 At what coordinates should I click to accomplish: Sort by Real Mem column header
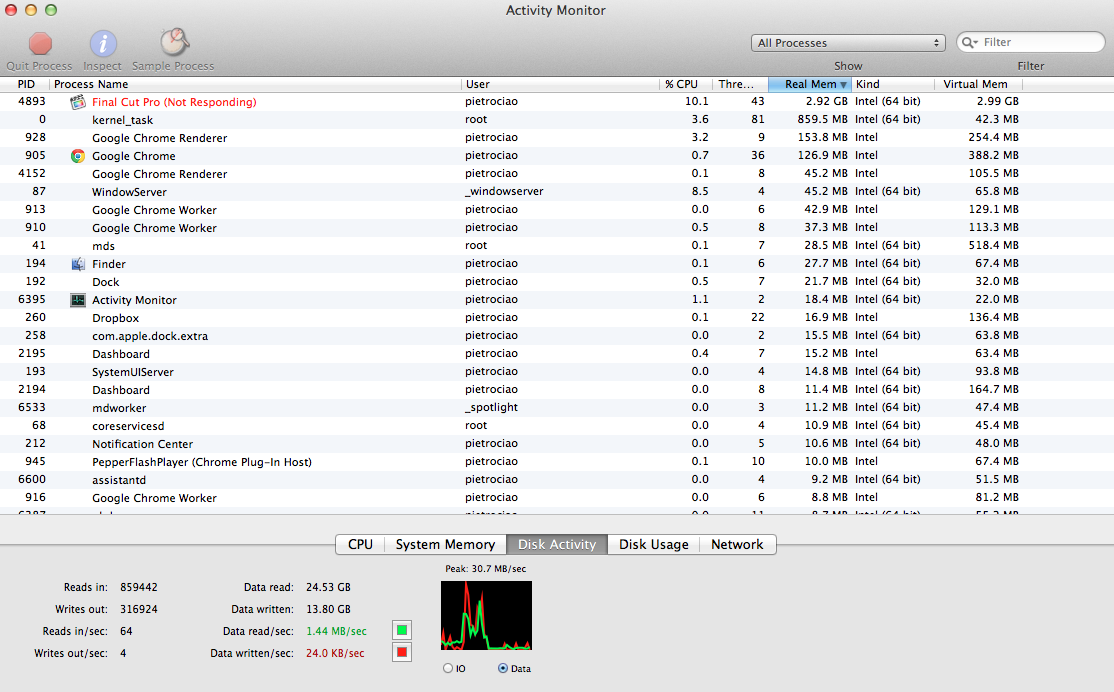coord(810,84)
